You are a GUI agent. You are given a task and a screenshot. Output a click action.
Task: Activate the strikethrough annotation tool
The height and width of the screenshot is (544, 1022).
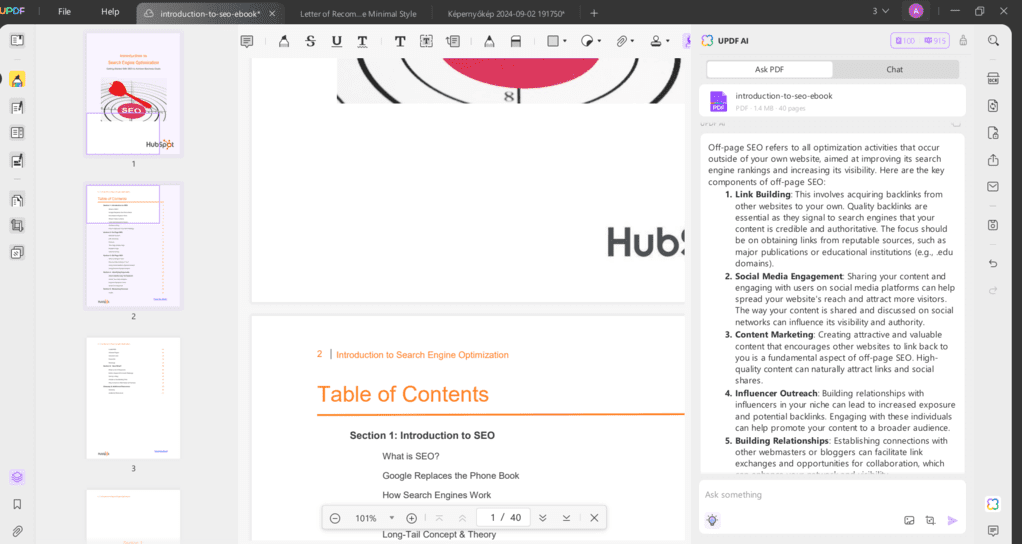(x=310, y=41)
